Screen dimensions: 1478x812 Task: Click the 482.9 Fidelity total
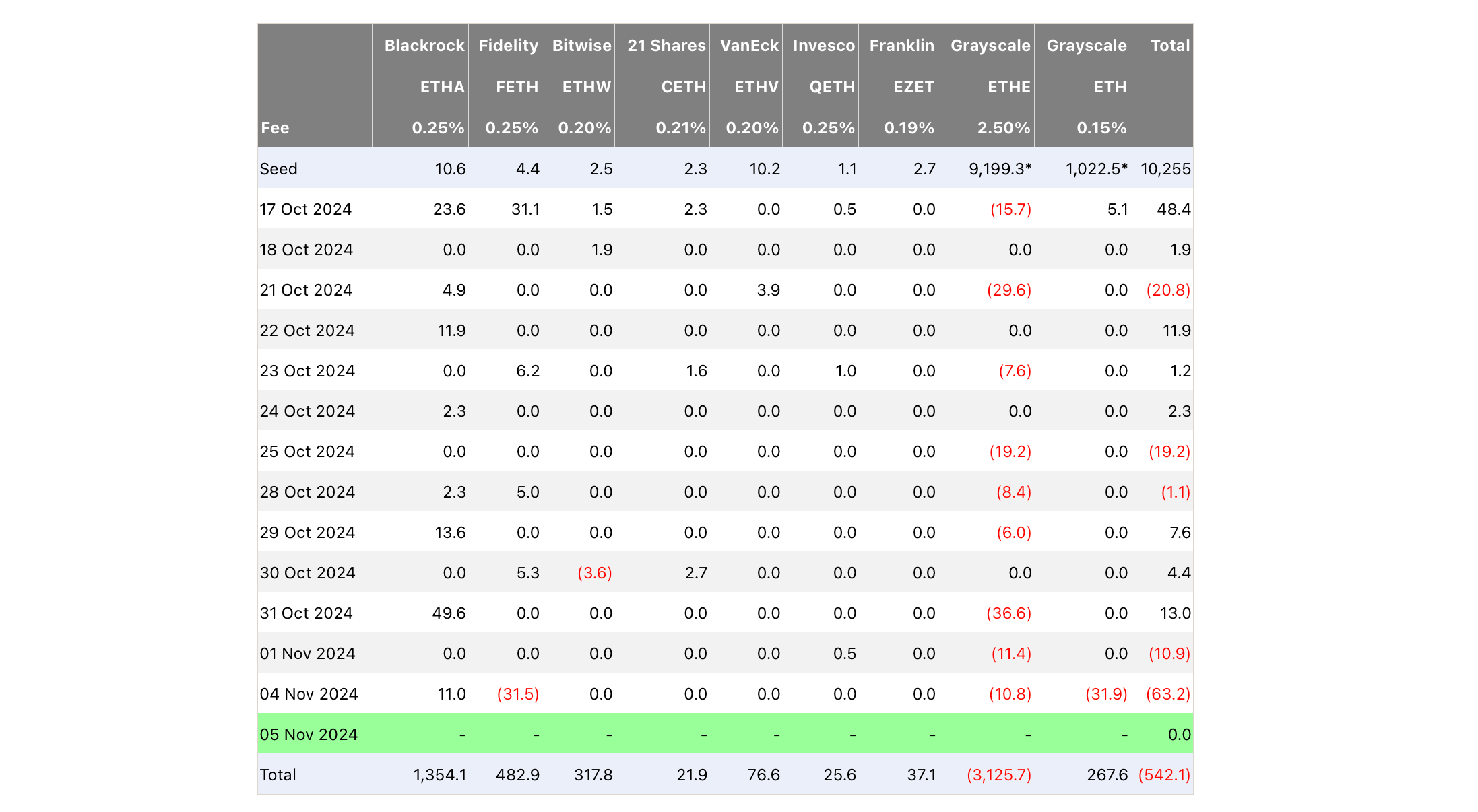pyautogui.click(x=517, y=775)
